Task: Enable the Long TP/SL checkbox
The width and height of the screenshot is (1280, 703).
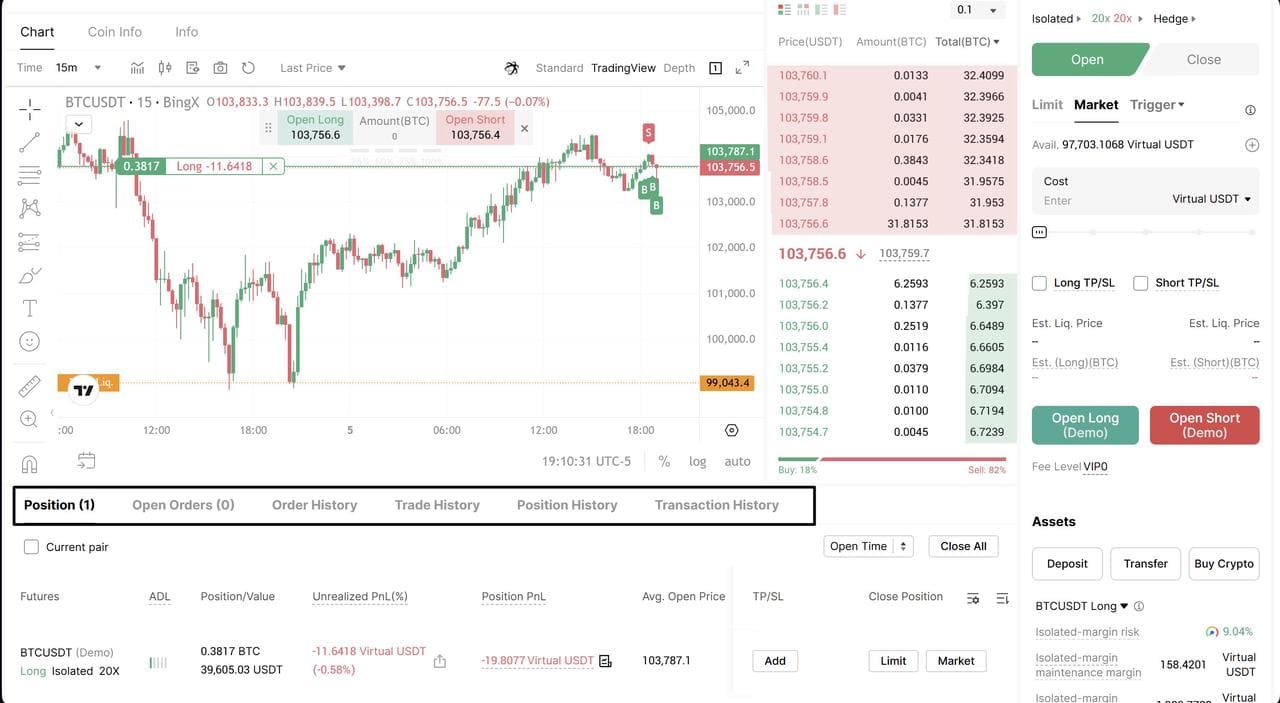Action: click(x=1040, y=283)
